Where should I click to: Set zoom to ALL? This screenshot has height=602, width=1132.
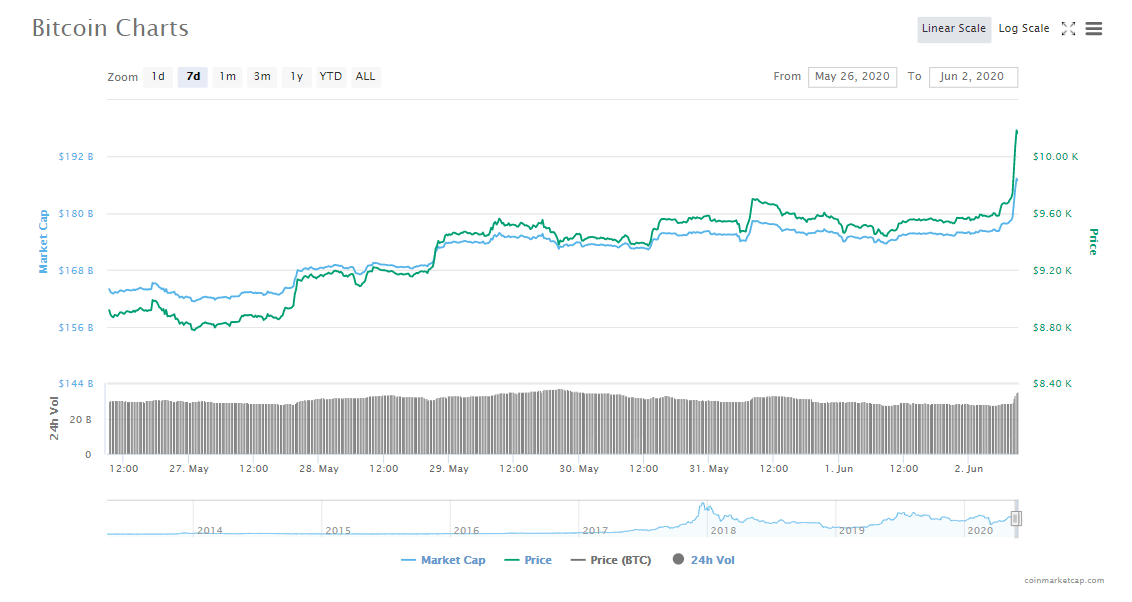365,77
